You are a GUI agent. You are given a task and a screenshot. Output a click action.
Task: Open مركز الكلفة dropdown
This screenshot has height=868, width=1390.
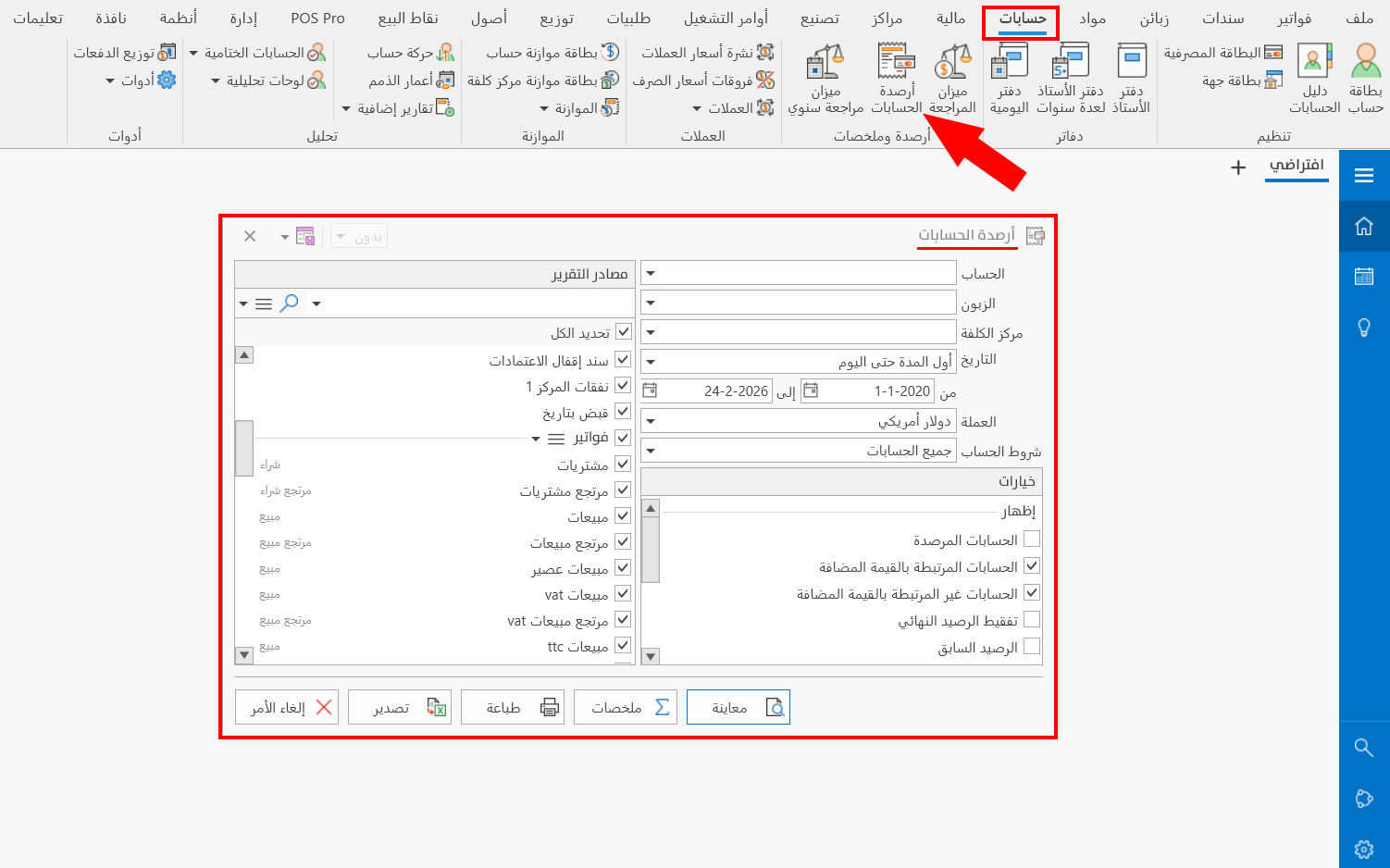point(651,332)
